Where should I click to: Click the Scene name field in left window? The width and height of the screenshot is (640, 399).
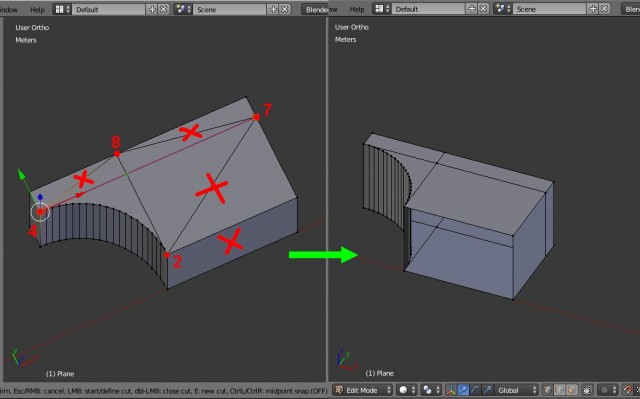[230, 9]
